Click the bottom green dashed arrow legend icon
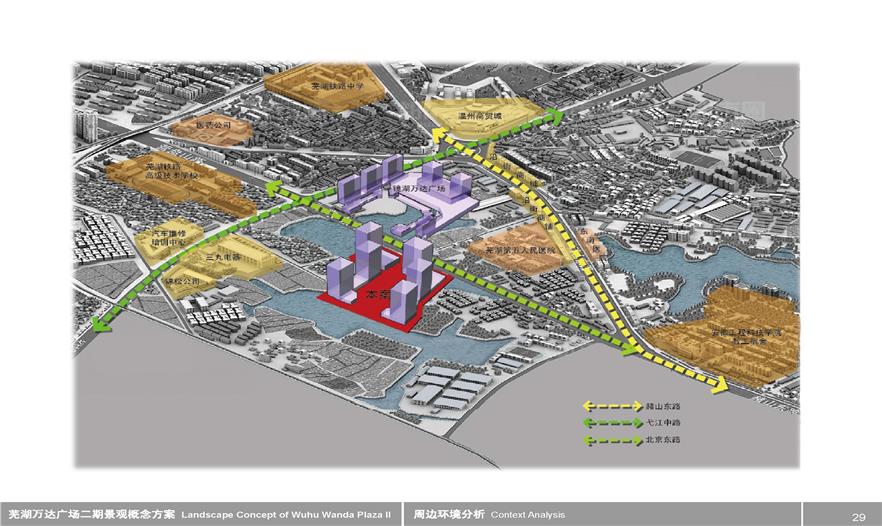The image size is (882, 526). 612,439
